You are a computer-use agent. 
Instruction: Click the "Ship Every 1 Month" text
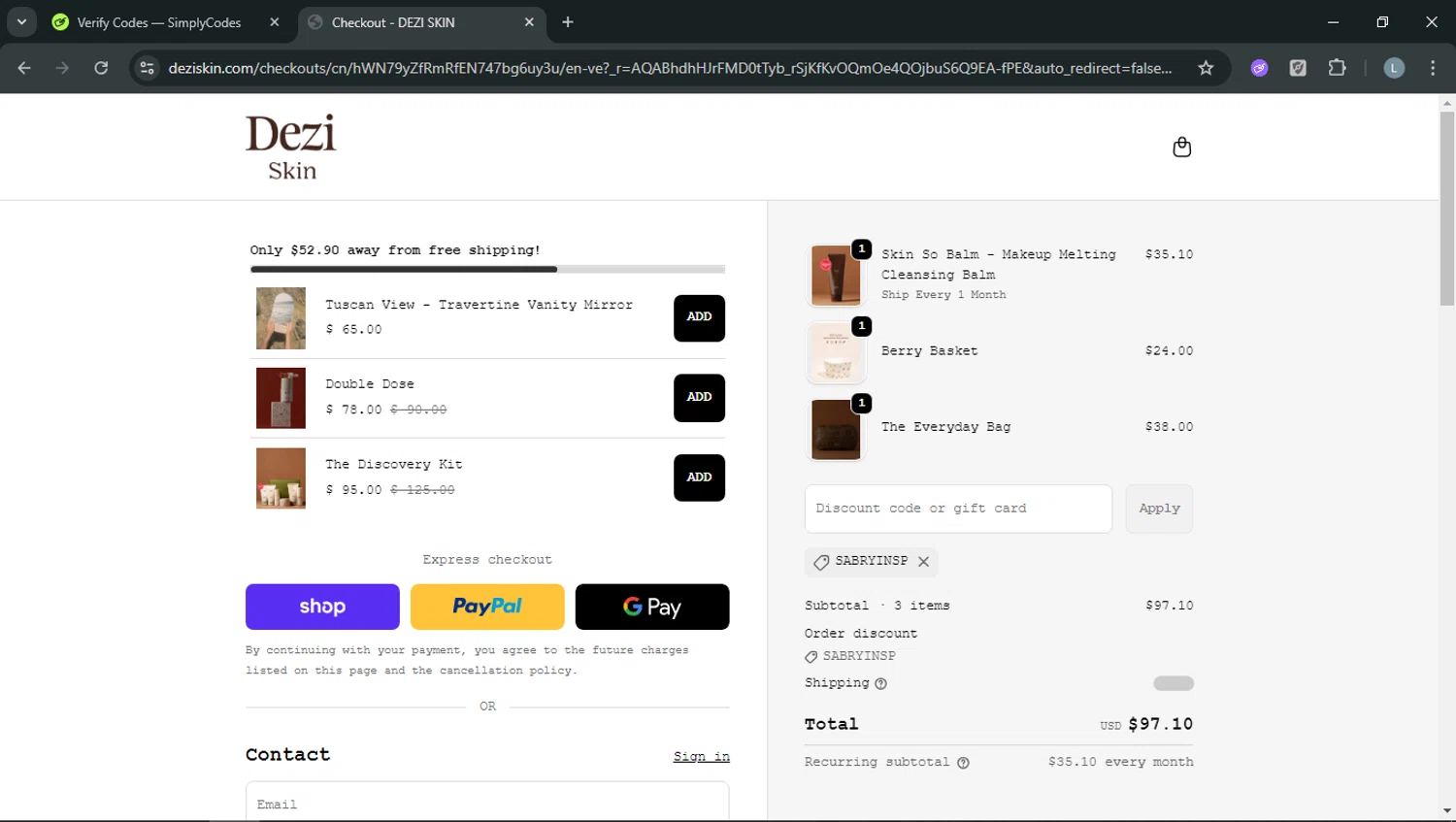point(943,295)
